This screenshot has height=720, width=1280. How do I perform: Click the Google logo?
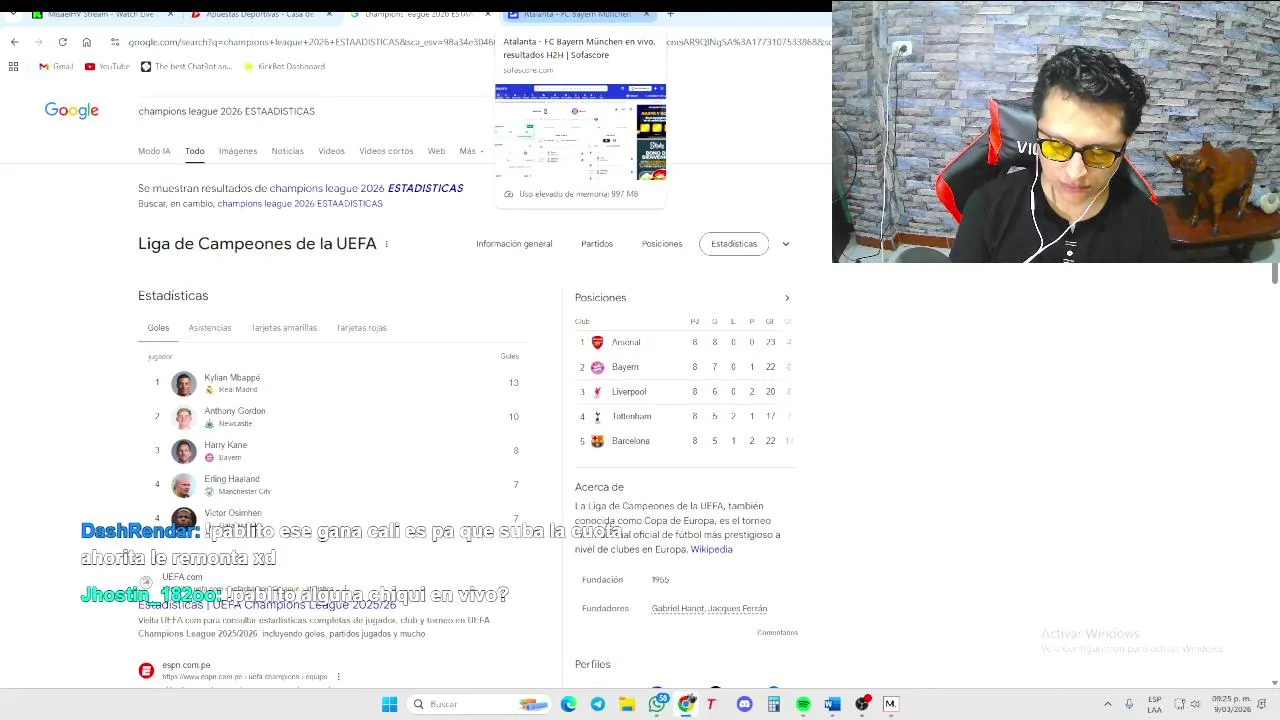pyautogui.click(x=71, y=111)
